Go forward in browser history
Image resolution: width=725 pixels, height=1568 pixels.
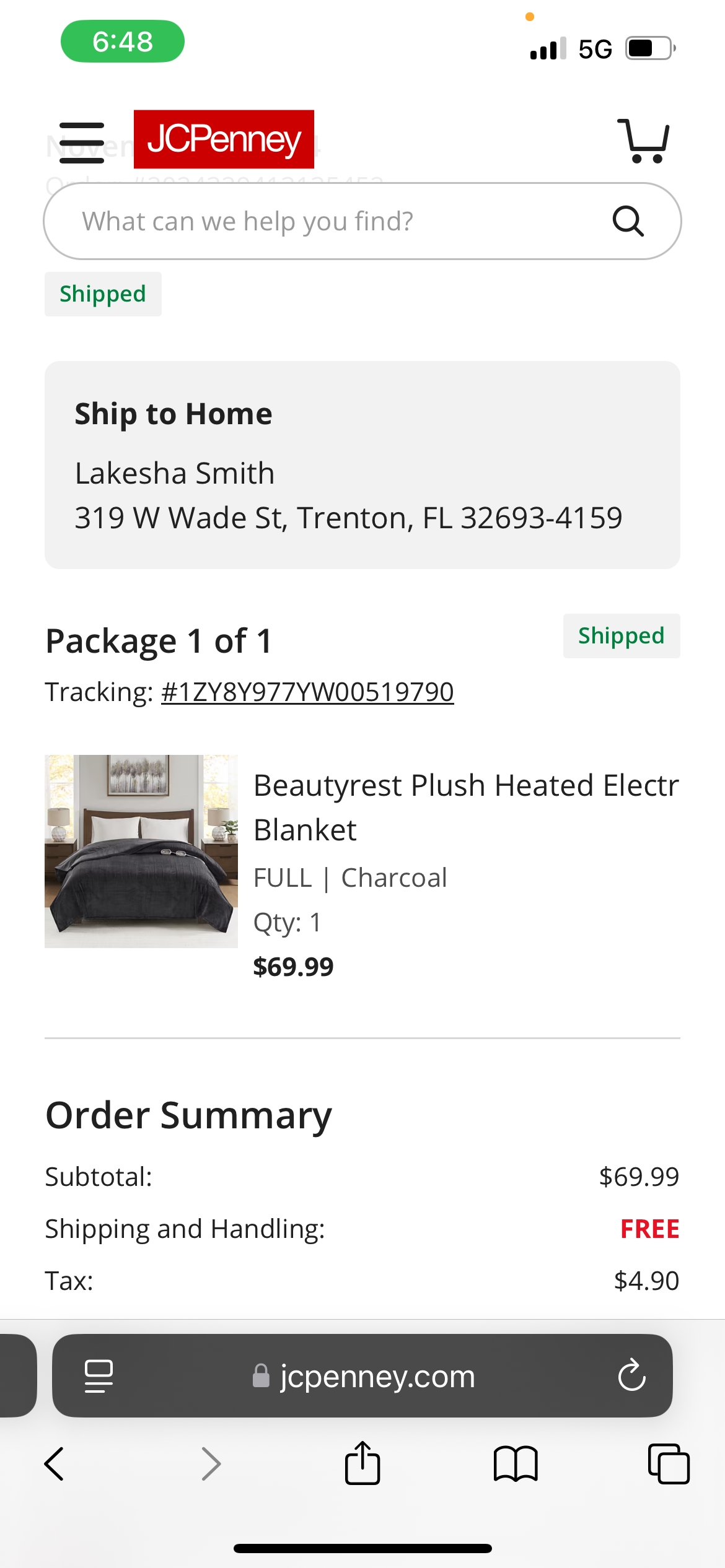coord(211,1464)
